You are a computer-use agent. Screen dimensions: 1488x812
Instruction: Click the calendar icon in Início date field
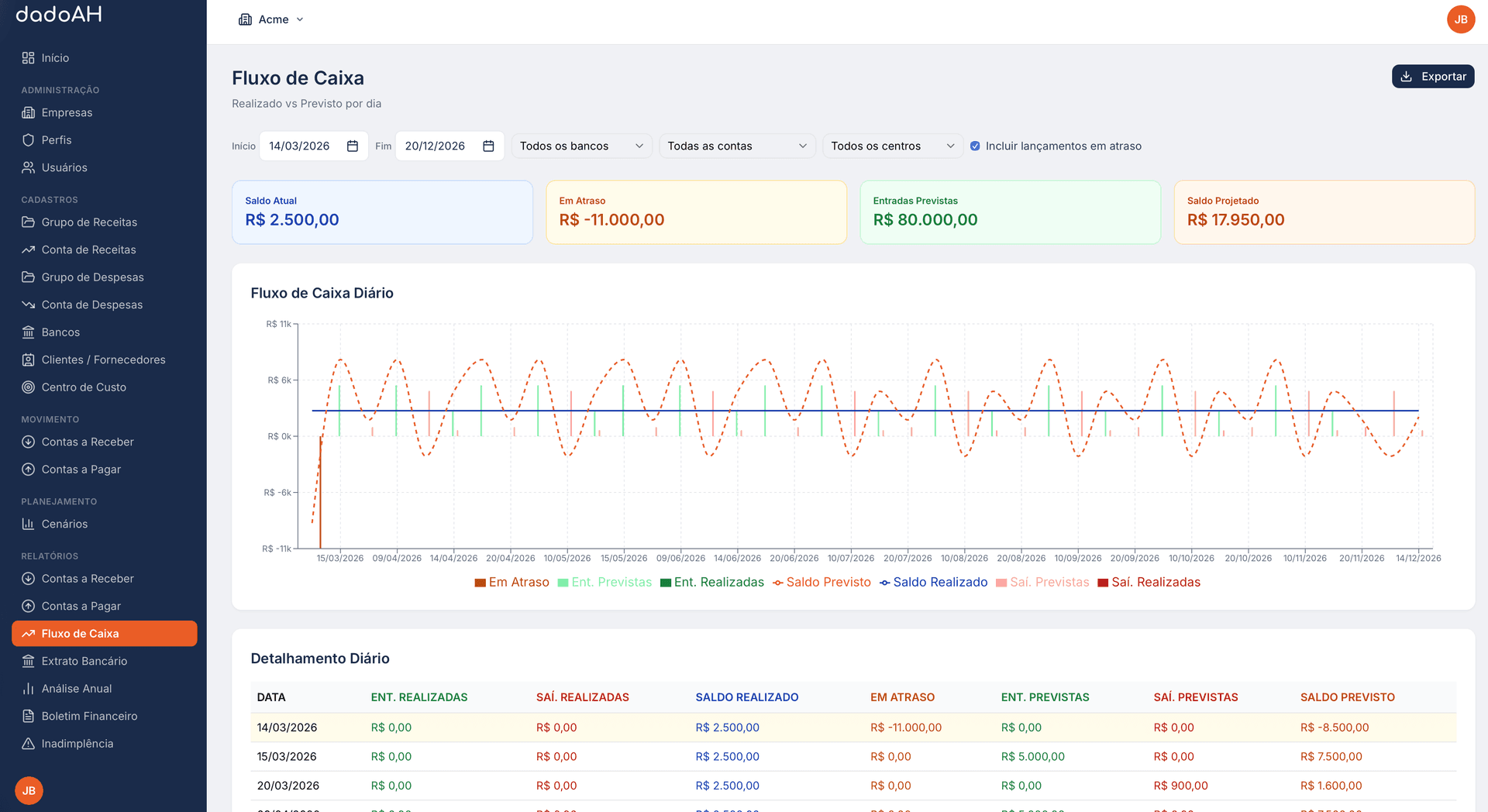pos(352,146)
